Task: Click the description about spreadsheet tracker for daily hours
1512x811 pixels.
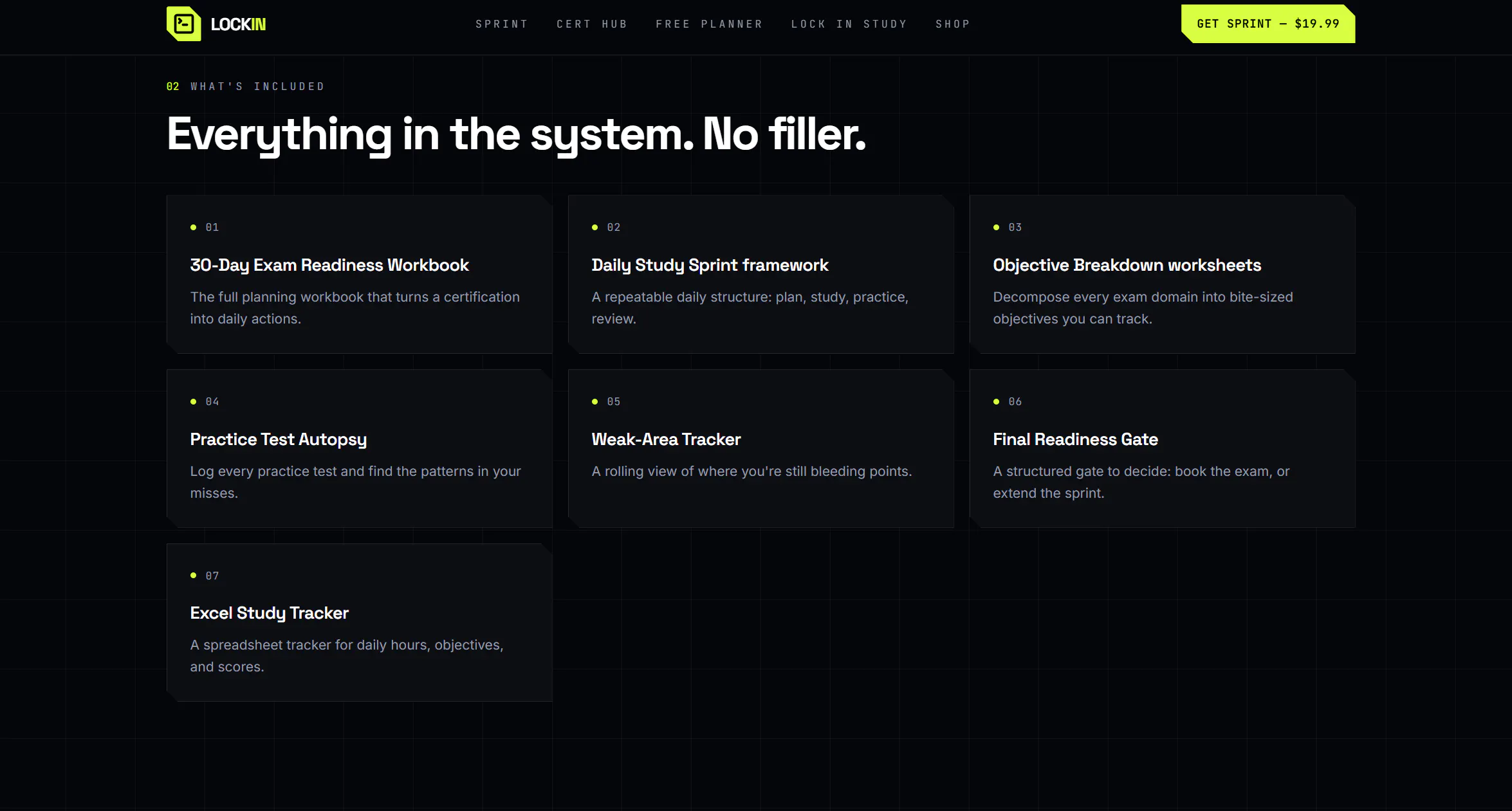Action: click(x=347, y=656)
